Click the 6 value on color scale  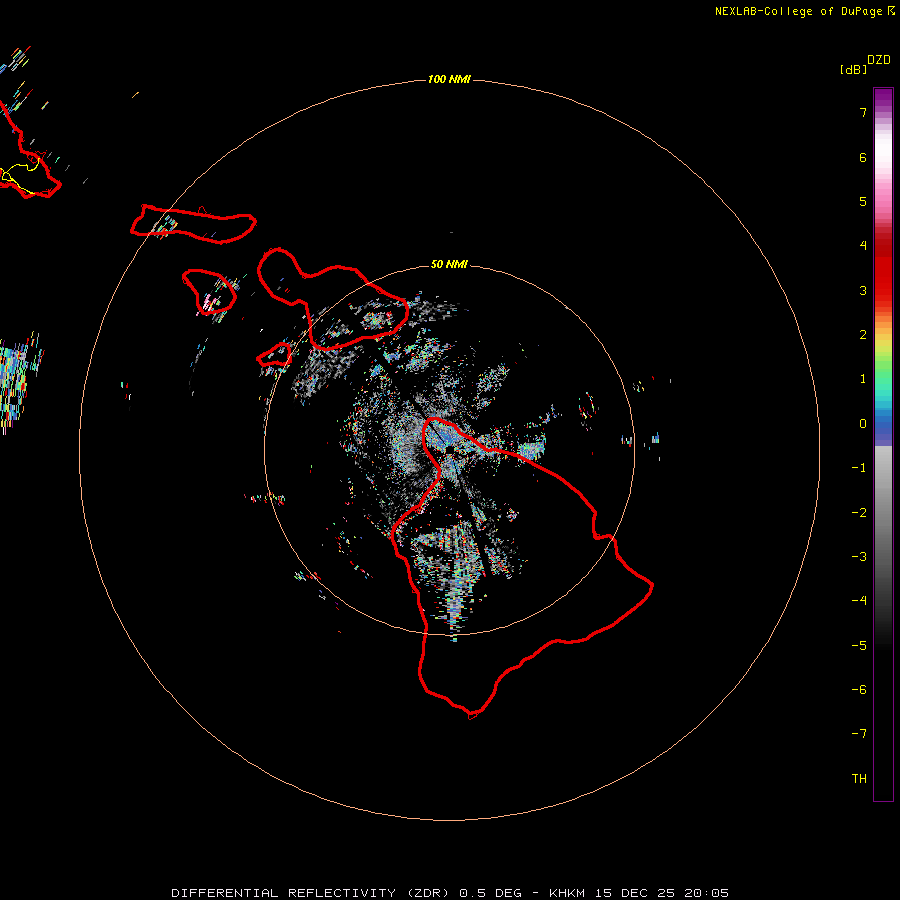(x=863, y=157)
